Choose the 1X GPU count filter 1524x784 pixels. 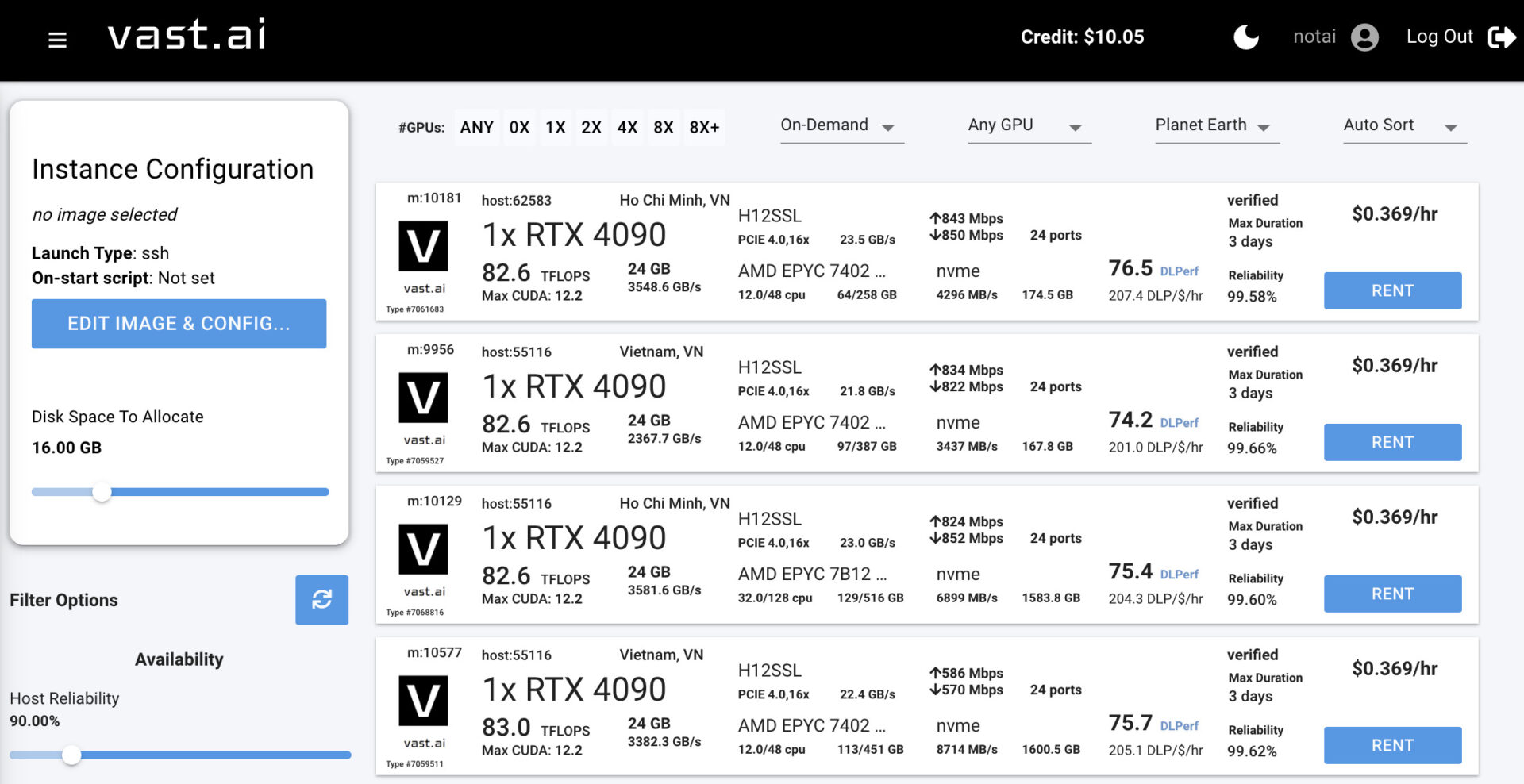[x=555, y=127]
